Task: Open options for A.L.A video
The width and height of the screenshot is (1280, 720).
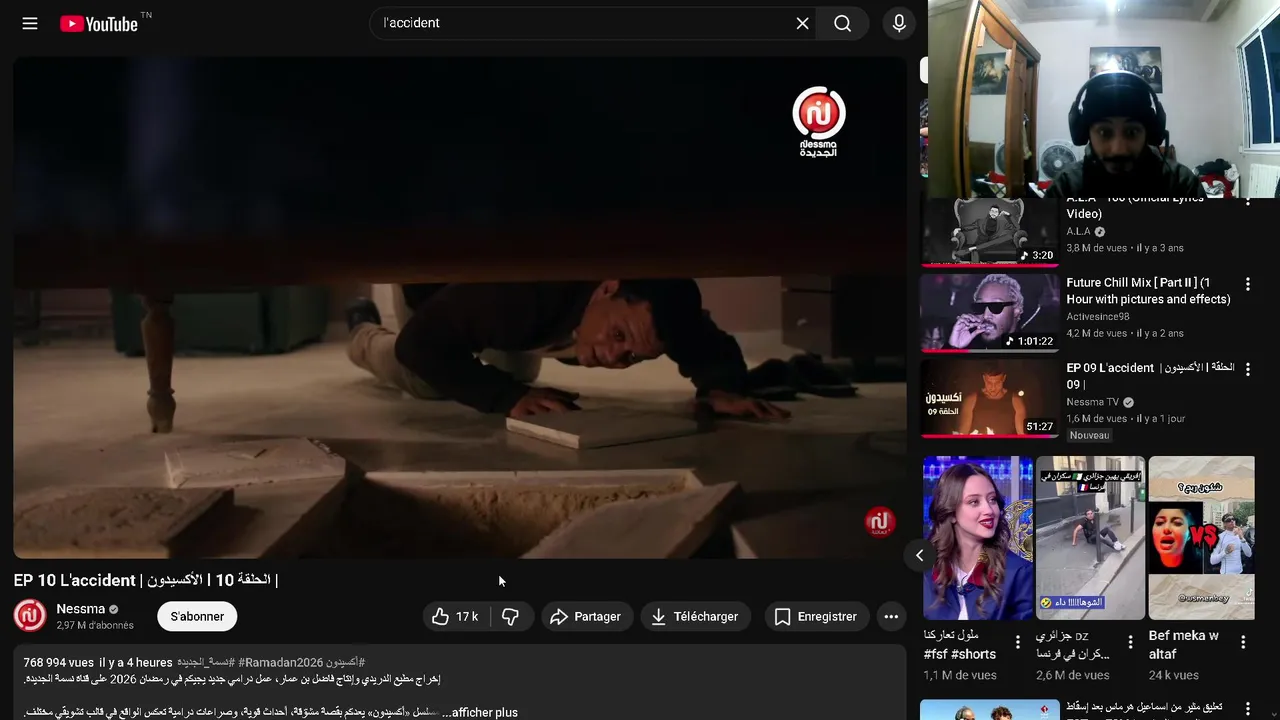Action: [x=1248, y=203]
